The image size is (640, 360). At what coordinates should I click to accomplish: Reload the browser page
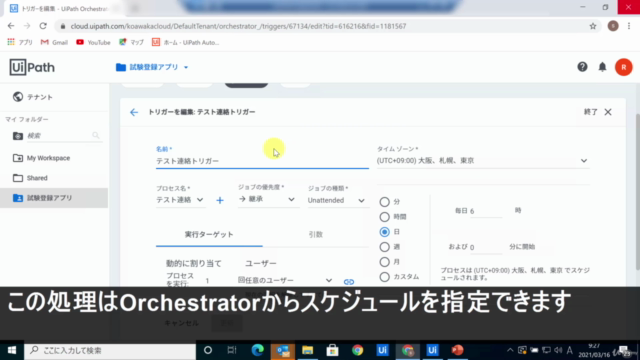[43, 26]
